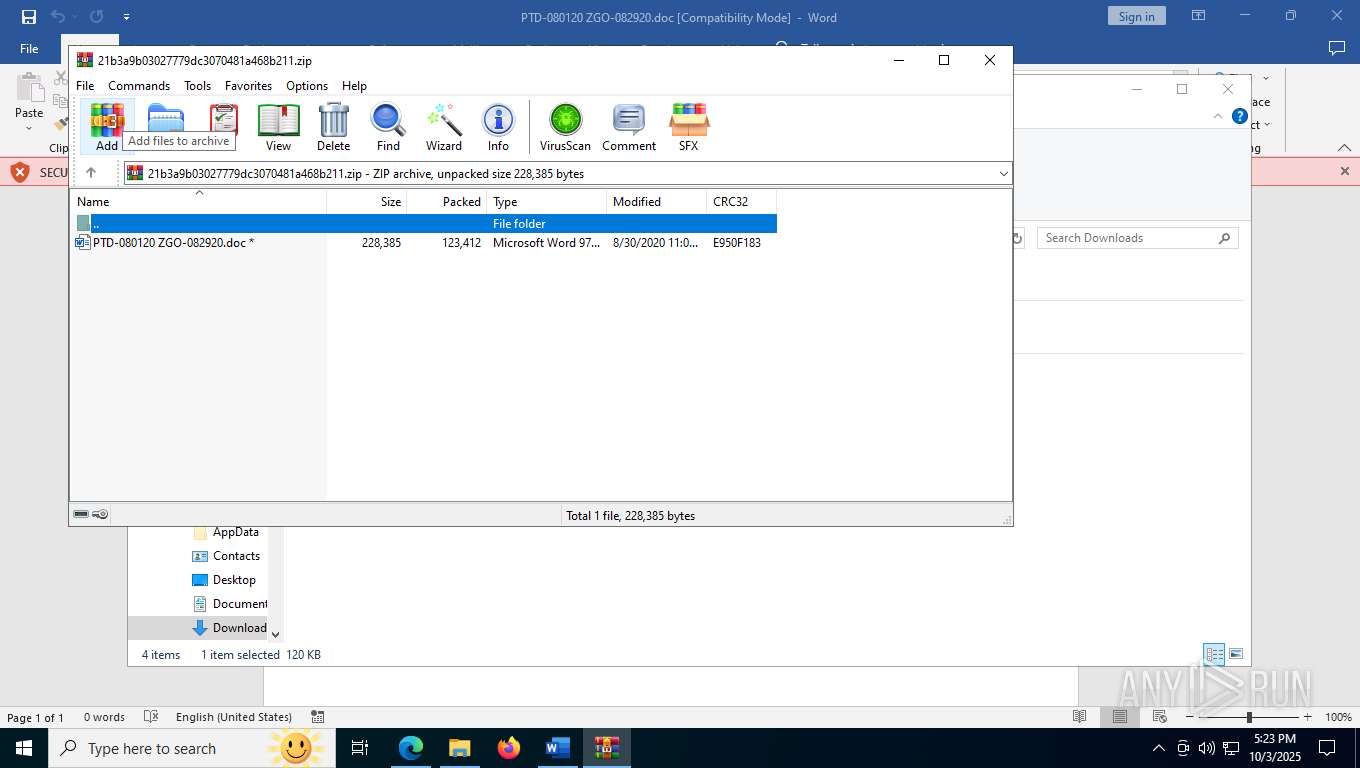The height and width of the screenshot is (768, 1360).
Task: Open the WinRAR Help menu
Action: tap(354, 86)
